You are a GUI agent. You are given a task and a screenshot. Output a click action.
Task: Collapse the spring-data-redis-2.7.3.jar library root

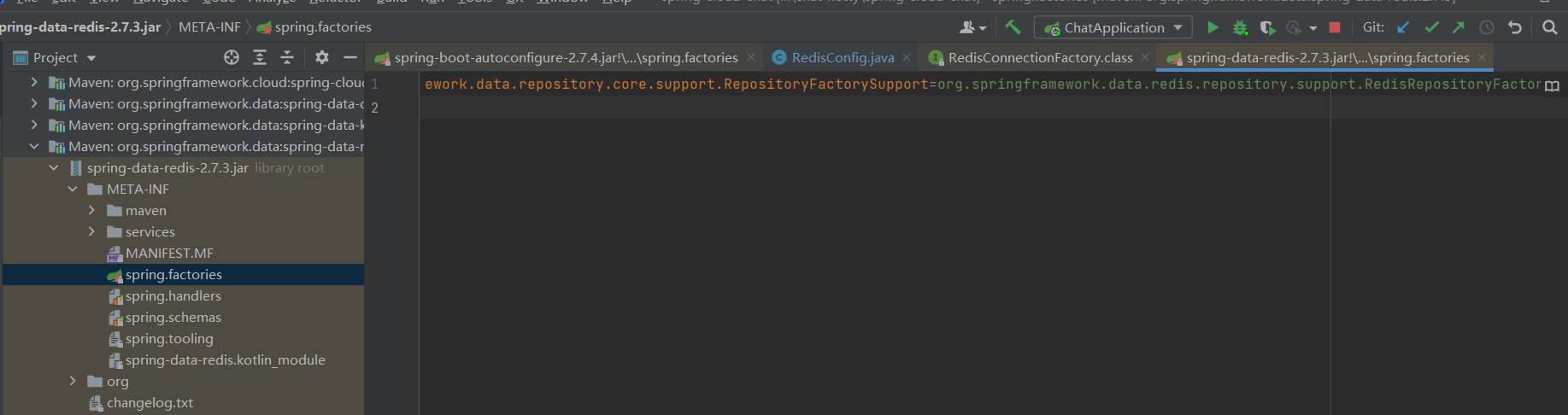54,167
